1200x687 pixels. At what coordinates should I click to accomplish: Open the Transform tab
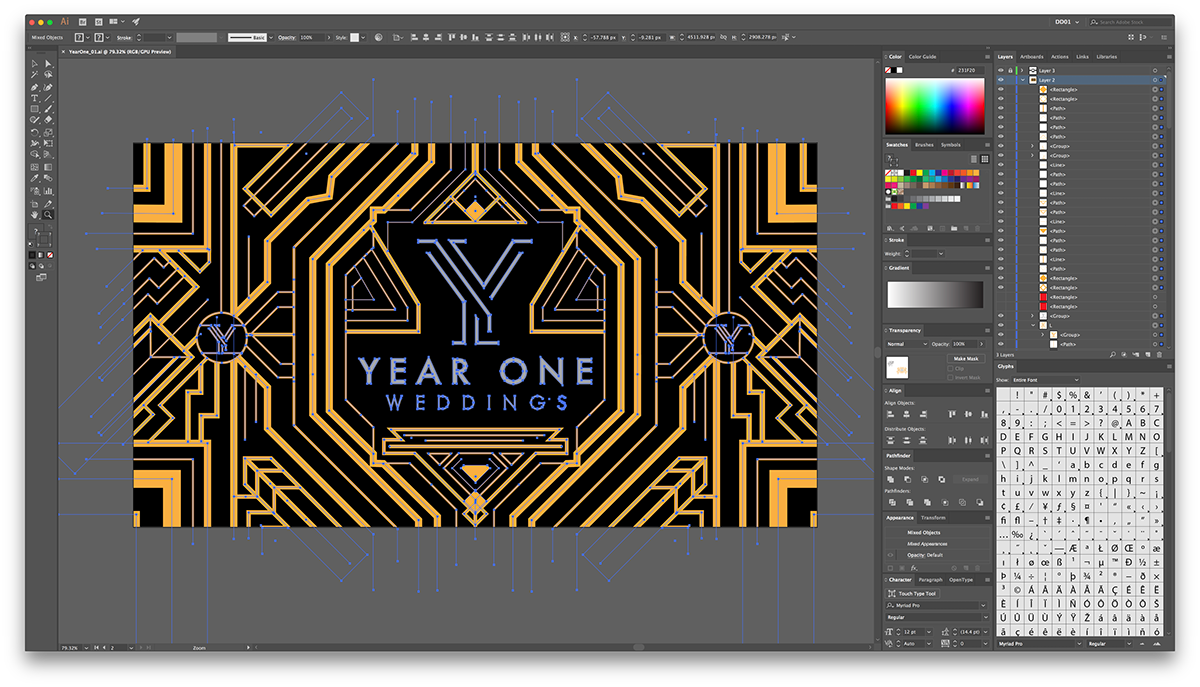coord(933,518)
